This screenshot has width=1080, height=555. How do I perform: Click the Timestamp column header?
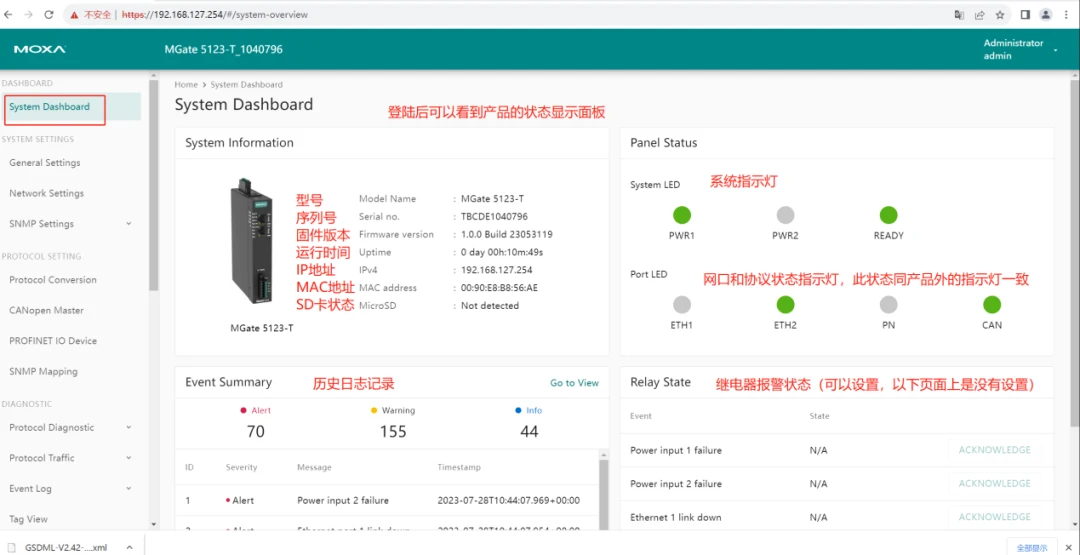[459, 467]
